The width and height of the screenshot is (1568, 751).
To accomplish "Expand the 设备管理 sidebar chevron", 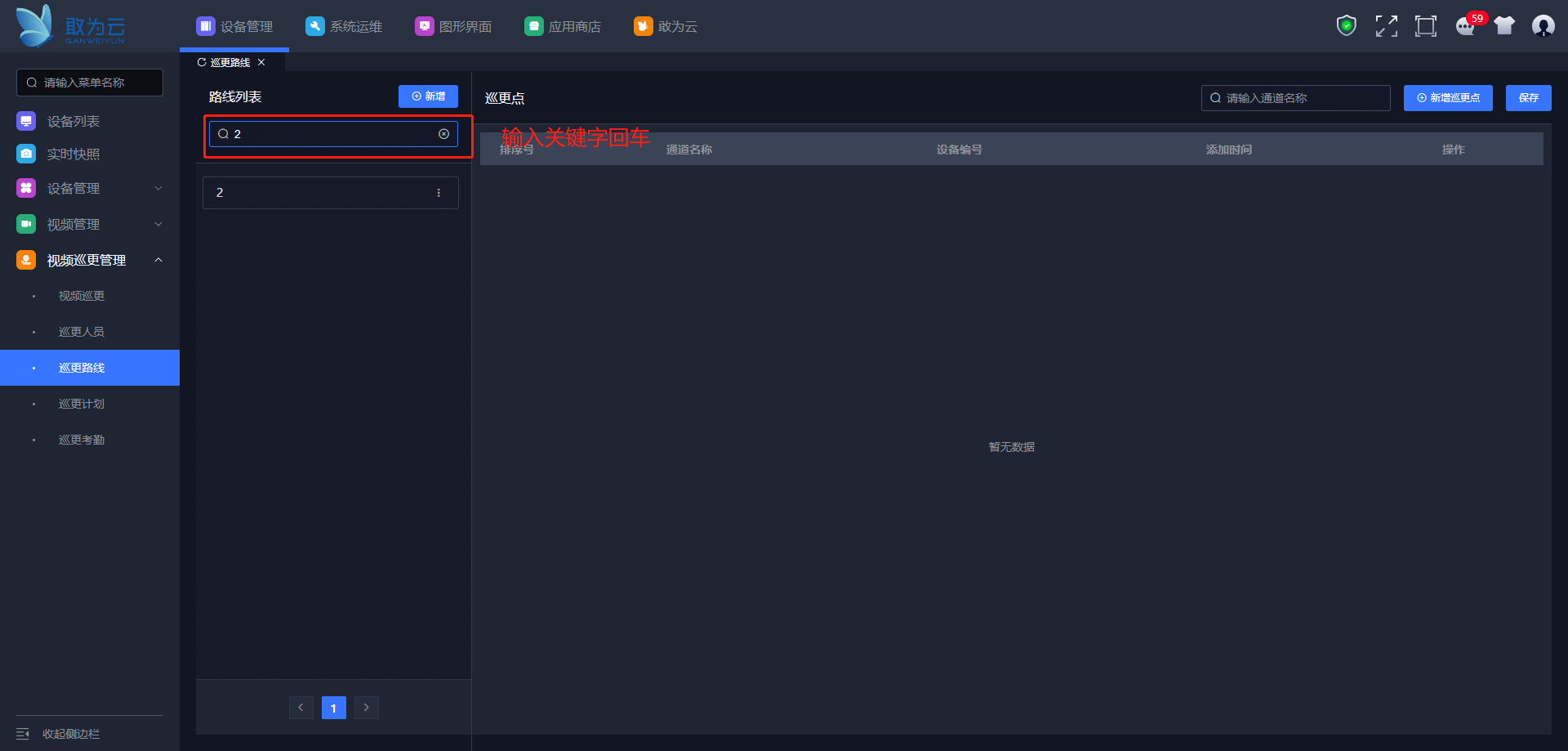I will 158,188.
